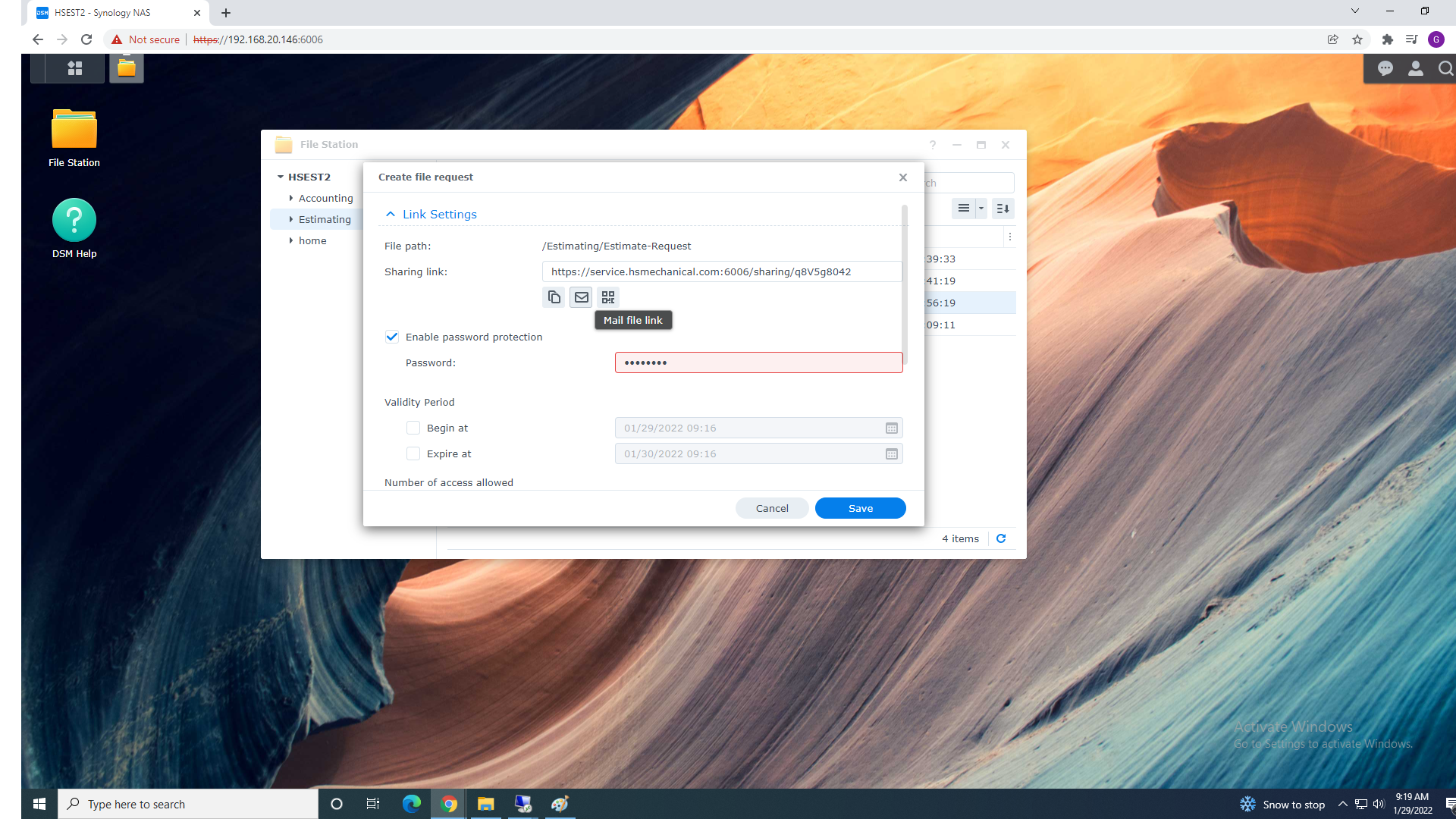Click the Mail file link icon
Image resolution: width=1456 pixels, height=819 pixels.
coord(582,297)
